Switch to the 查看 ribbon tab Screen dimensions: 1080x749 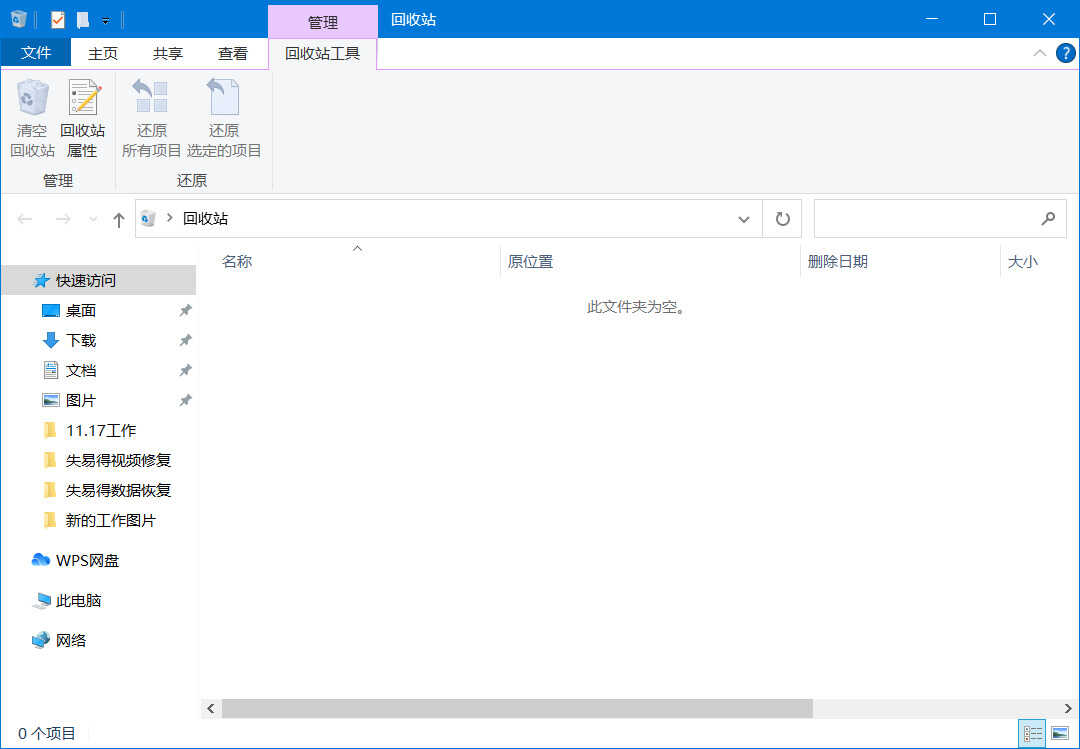coord(233,54)
